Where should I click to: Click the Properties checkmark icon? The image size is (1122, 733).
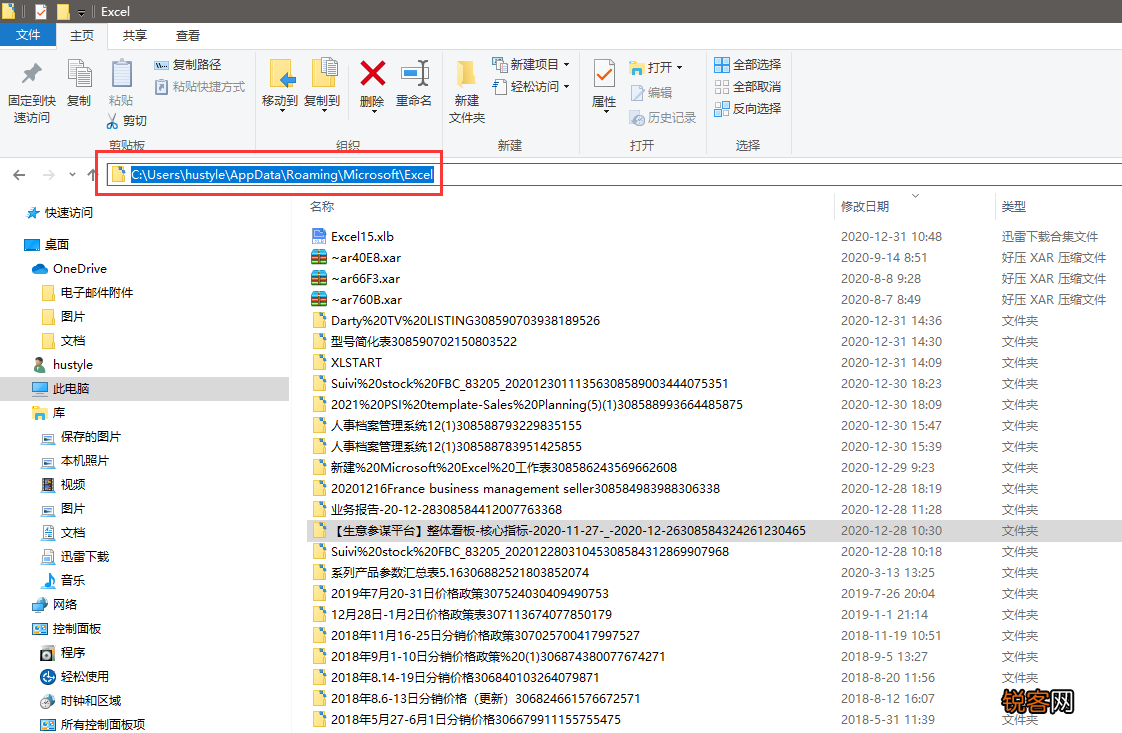pyautogui.click(x=604, y=74)
